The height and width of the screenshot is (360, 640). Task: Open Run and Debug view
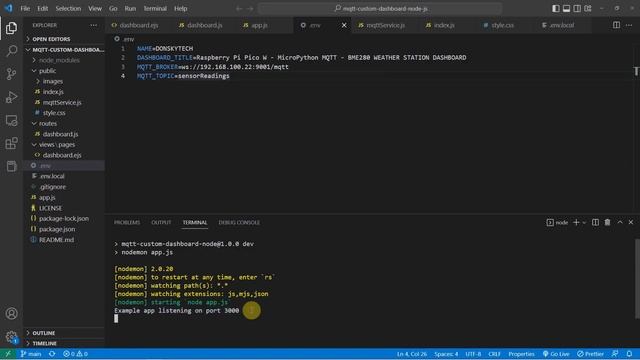[x=11, y=97]
